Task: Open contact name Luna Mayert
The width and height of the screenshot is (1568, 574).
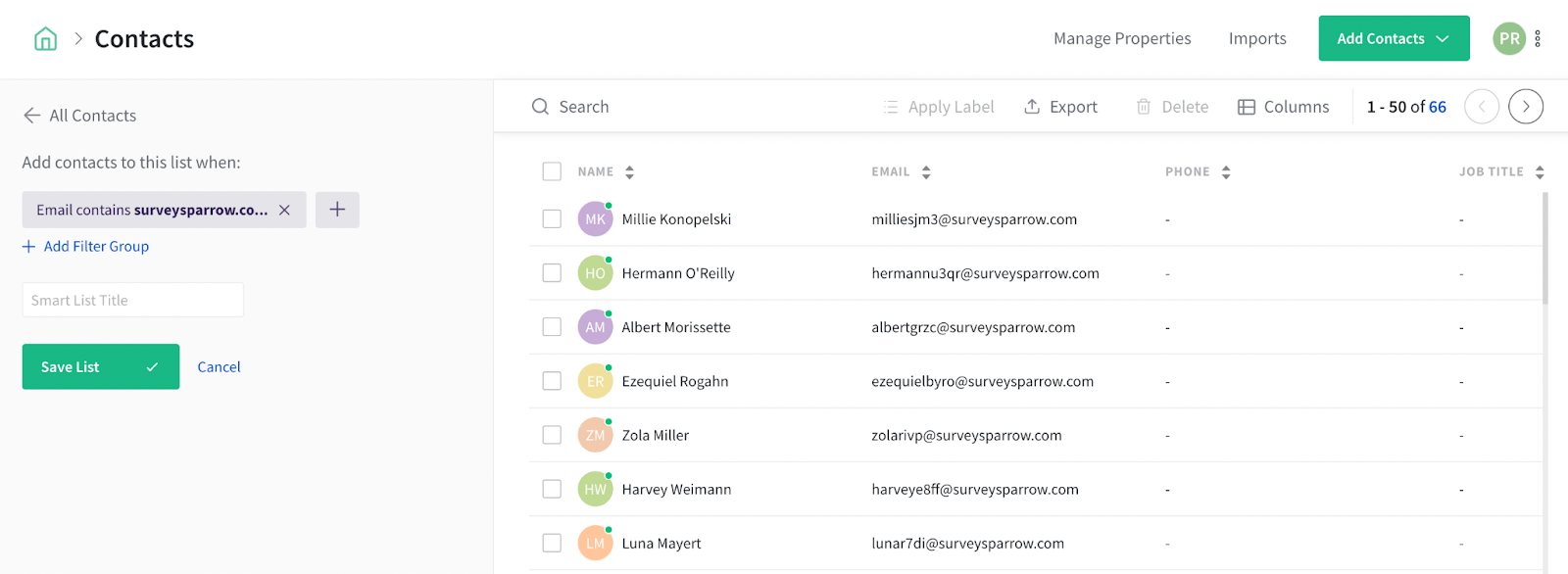Action: [x=661, y=543]
